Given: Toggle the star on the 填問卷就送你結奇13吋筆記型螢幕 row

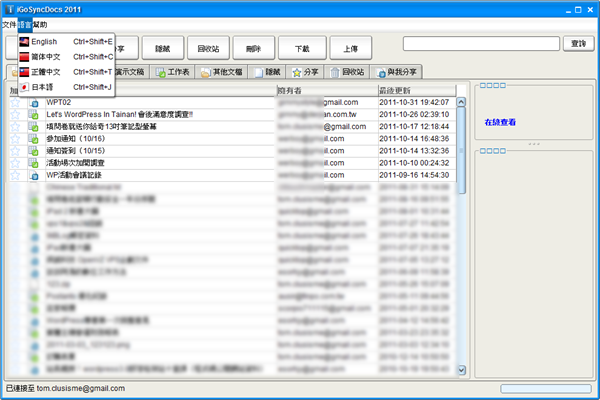Looking at the screenshot, I should [15, 127].
